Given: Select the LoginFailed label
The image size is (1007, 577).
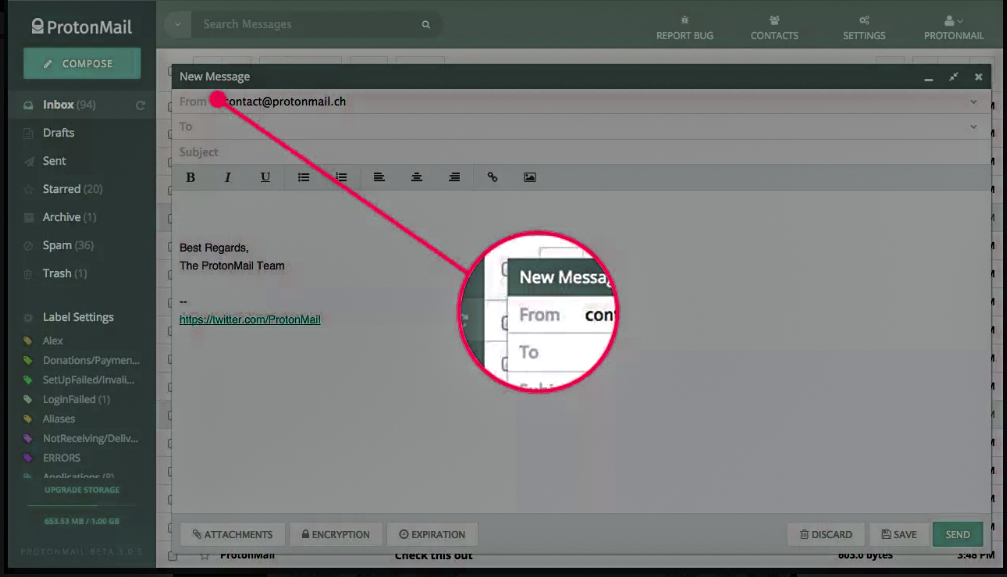Looking at the screenshot, I should point(76,400).
